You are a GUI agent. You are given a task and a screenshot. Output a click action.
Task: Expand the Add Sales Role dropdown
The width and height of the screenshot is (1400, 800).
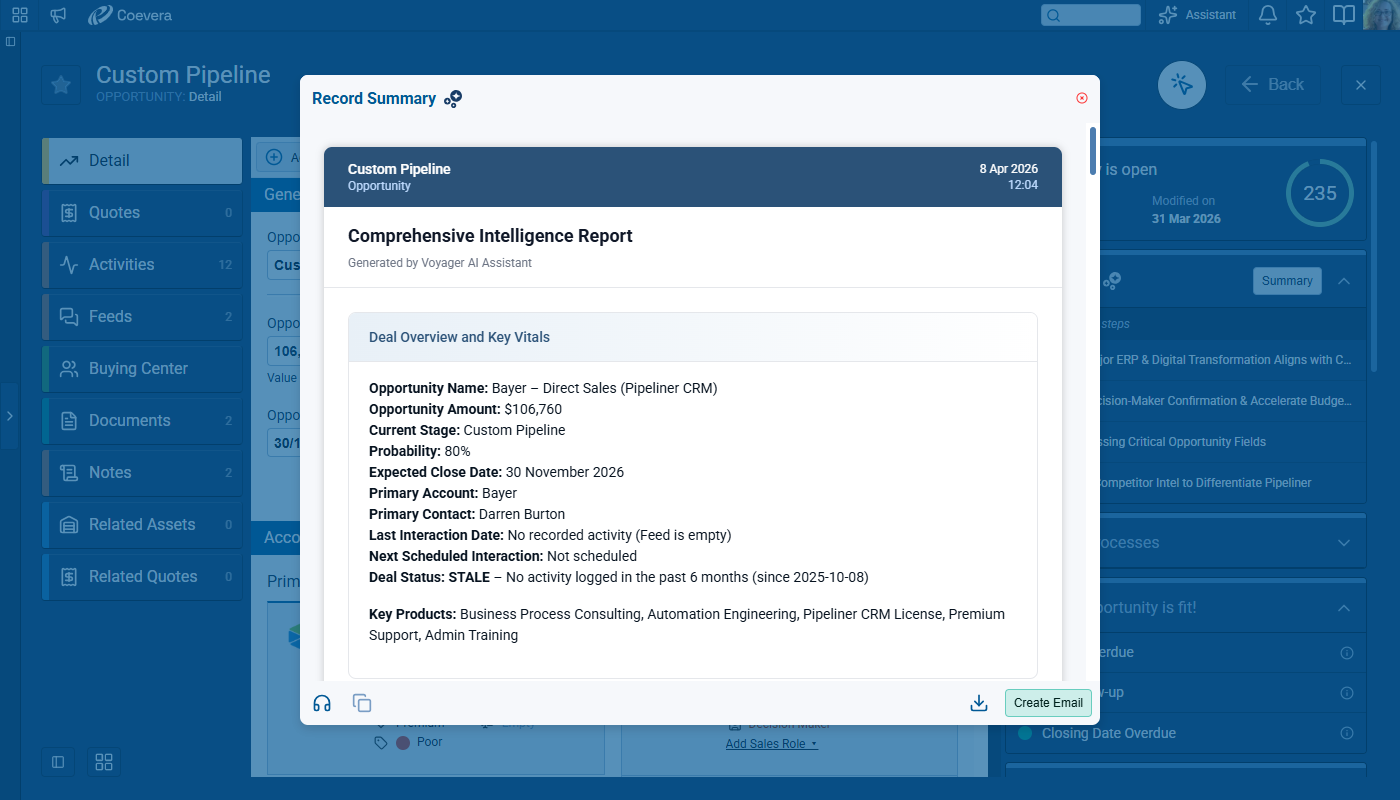coord(771,744)
